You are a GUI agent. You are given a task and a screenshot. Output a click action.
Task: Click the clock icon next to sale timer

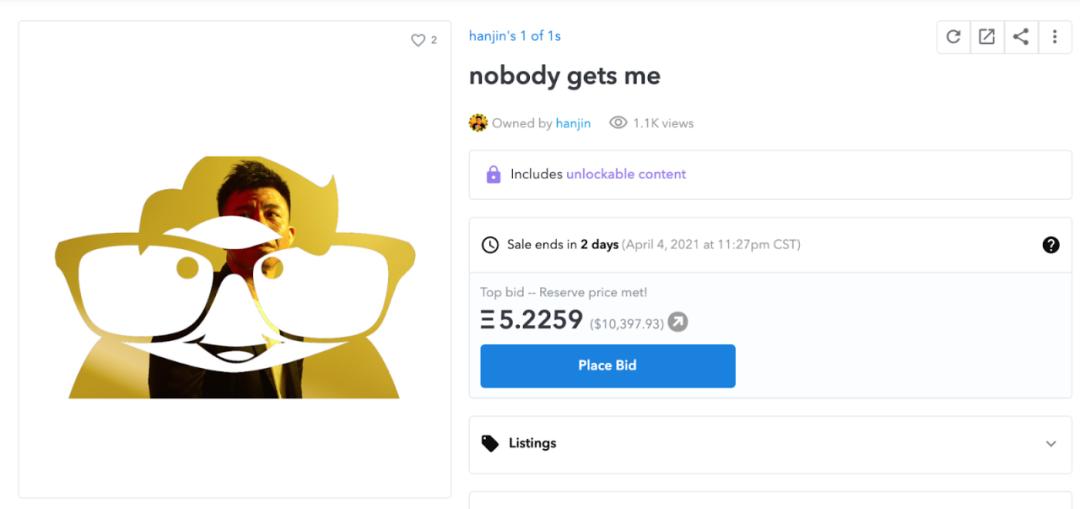pos(490,245)
